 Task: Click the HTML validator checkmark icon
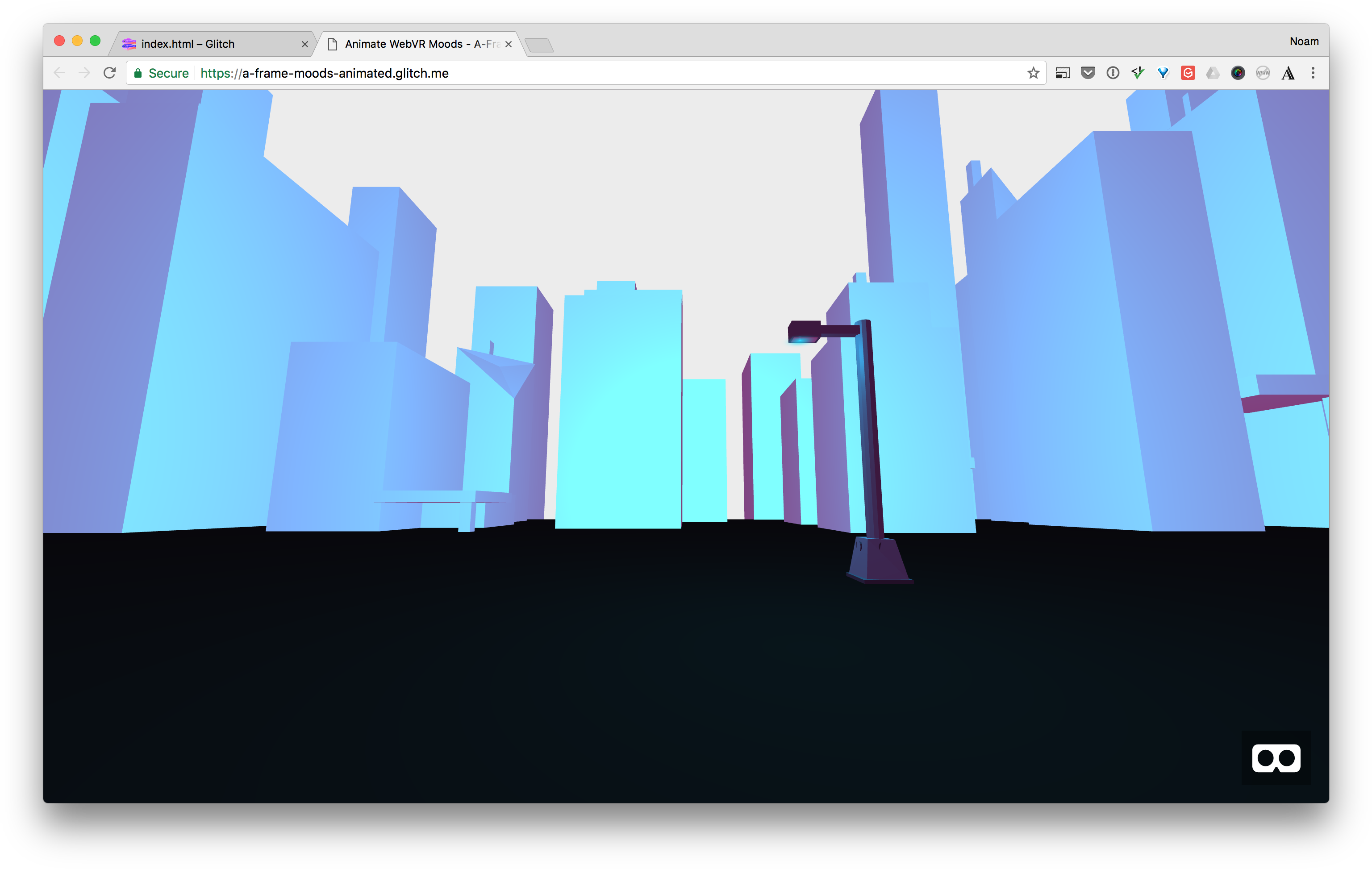coord(1138,72)
